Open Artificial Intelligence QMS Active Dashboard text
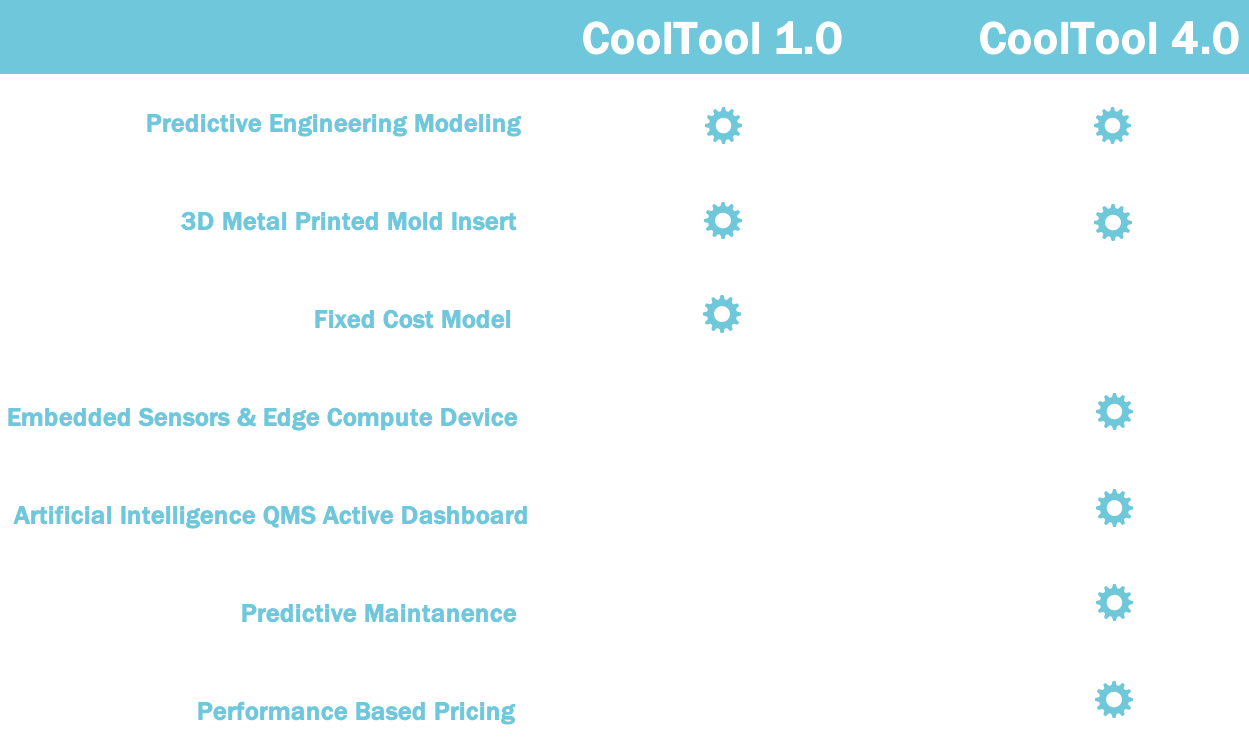 271,515
